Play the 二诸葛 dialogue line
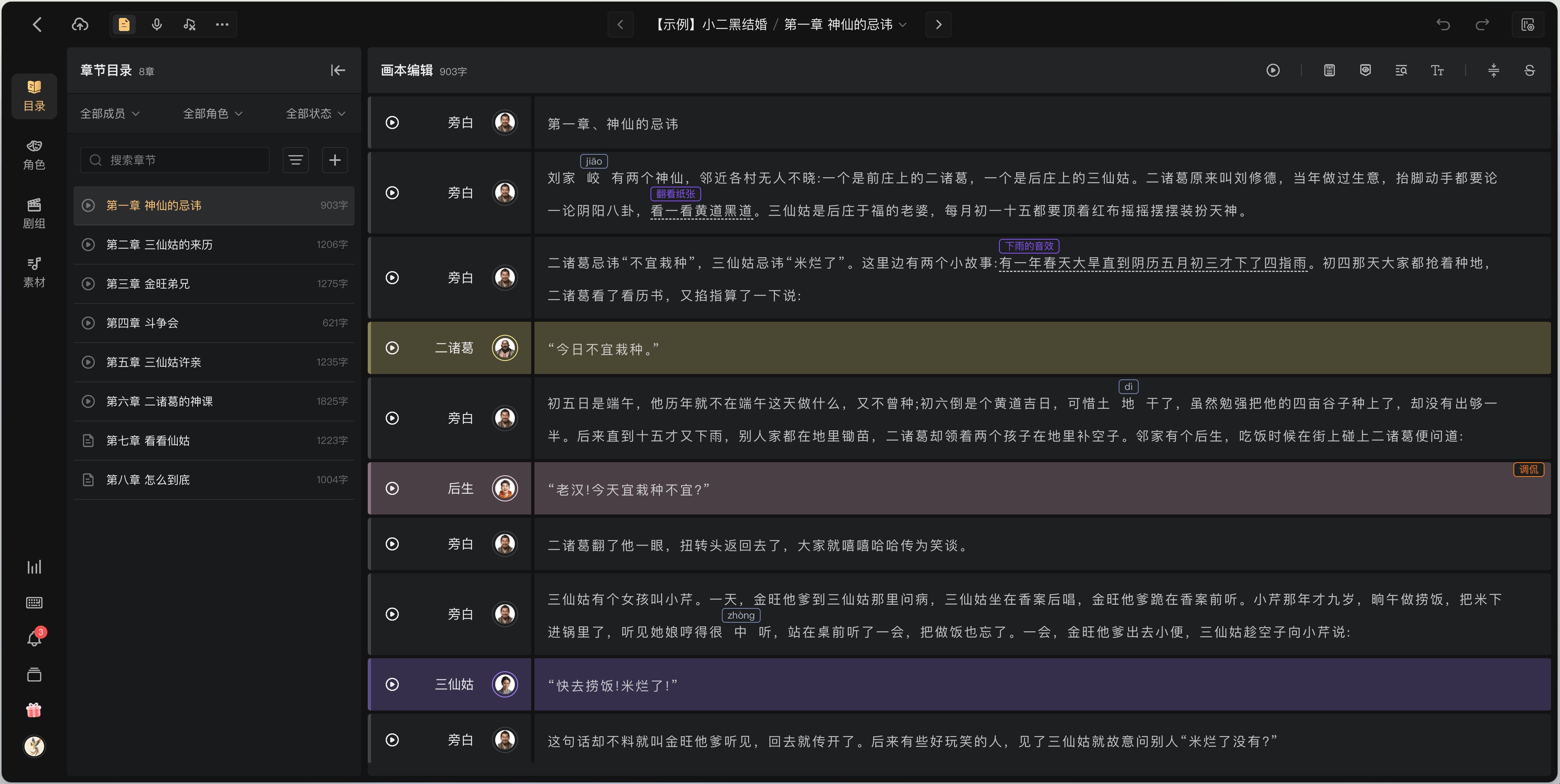 (x=392, y=348)
